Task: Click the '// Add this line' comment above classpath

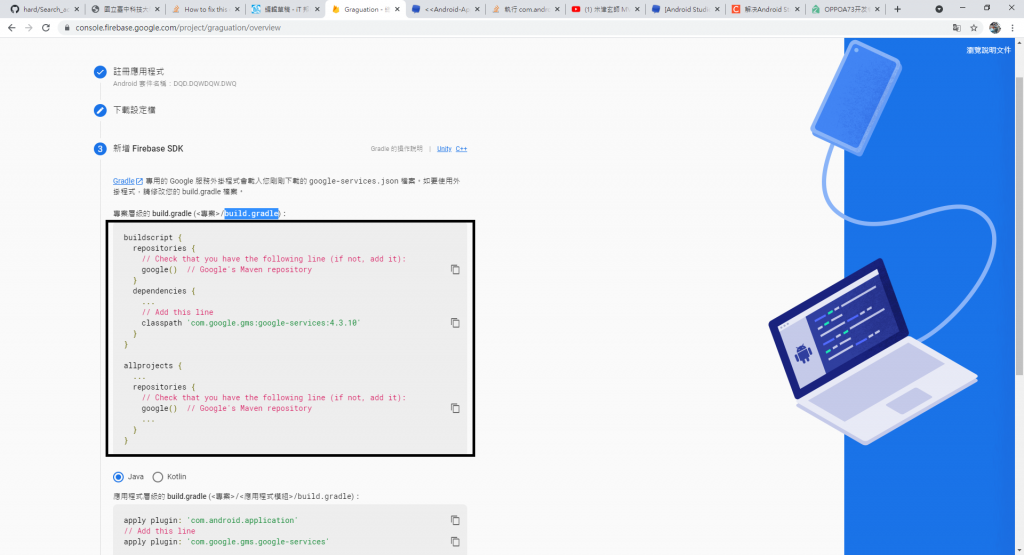Action: point(177,312)
